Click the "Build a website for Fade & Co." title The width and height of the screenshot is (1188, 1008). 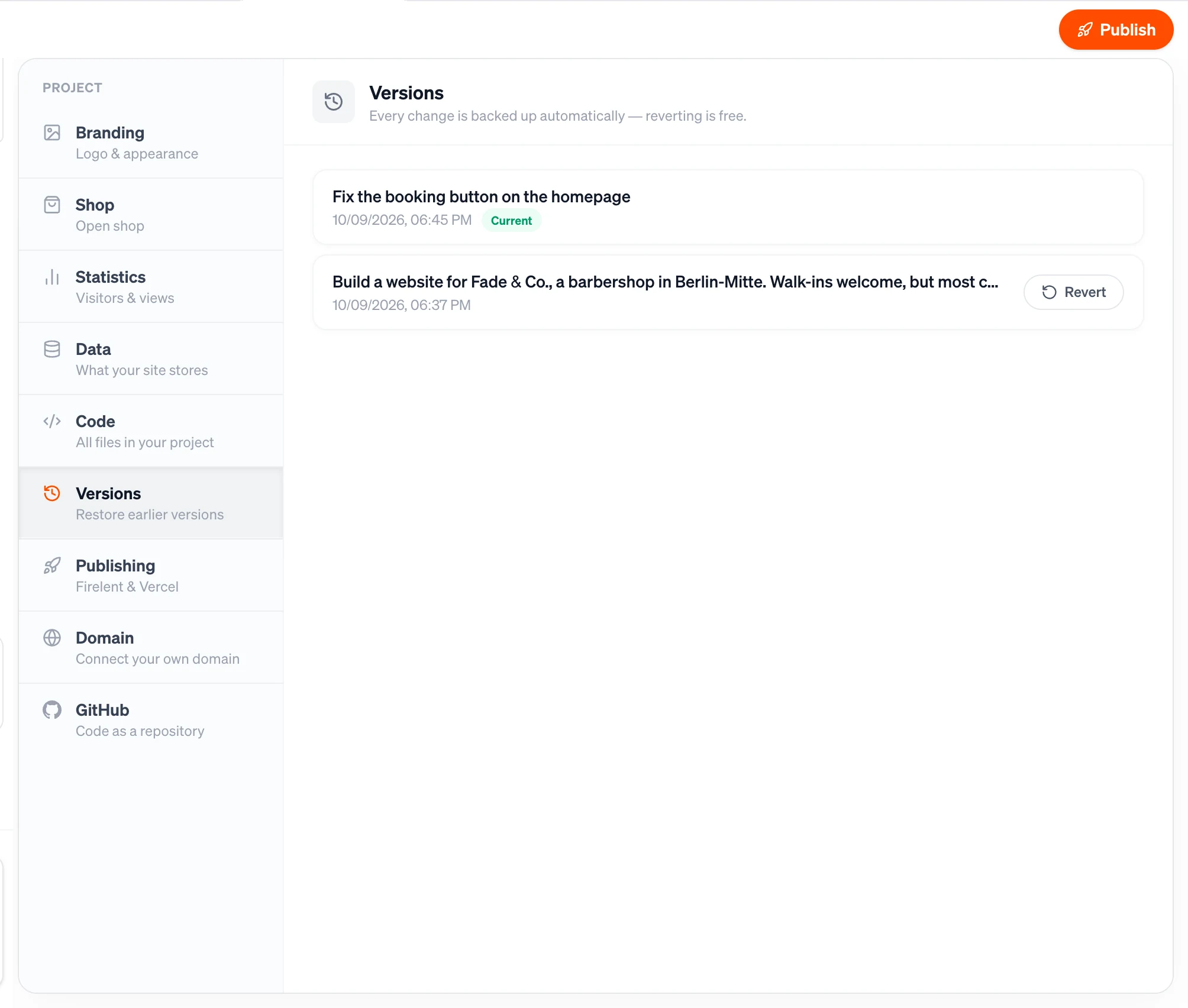click(665, 282)
